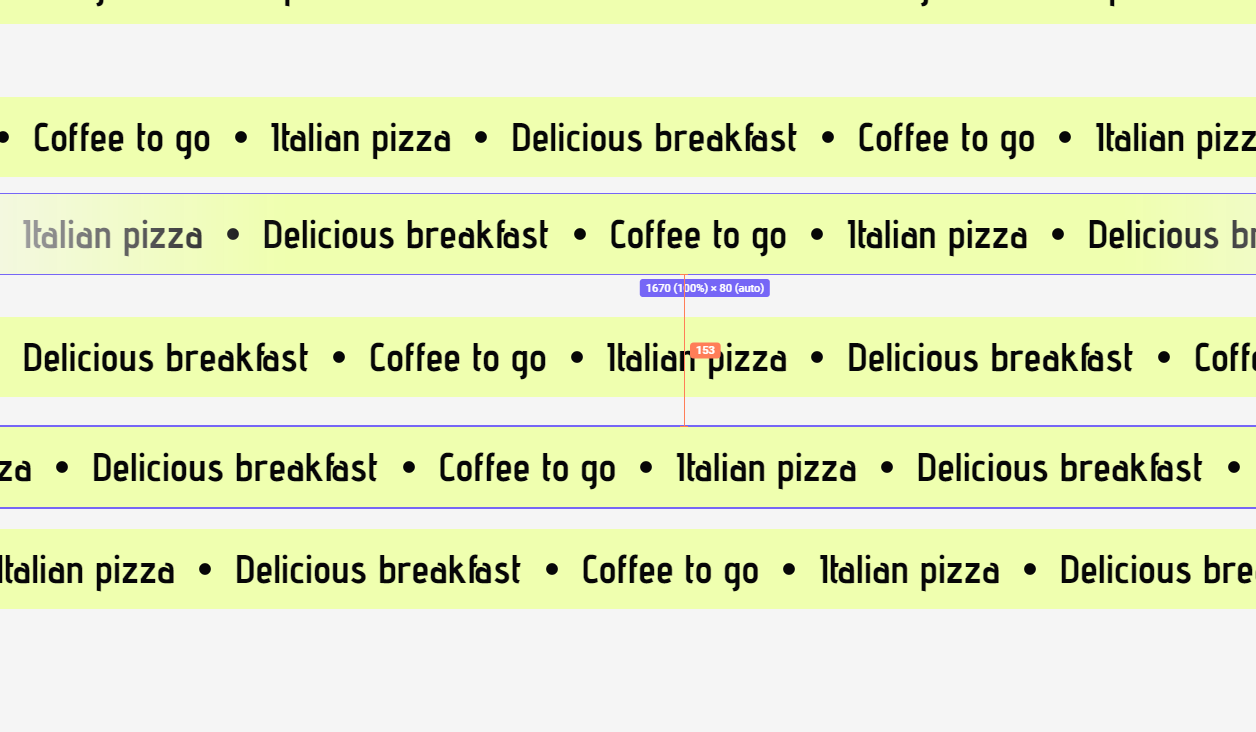Click rightmost "Delicious breakfast" in 153-badge ticker row
The image size is (1256, 732).
990,358
